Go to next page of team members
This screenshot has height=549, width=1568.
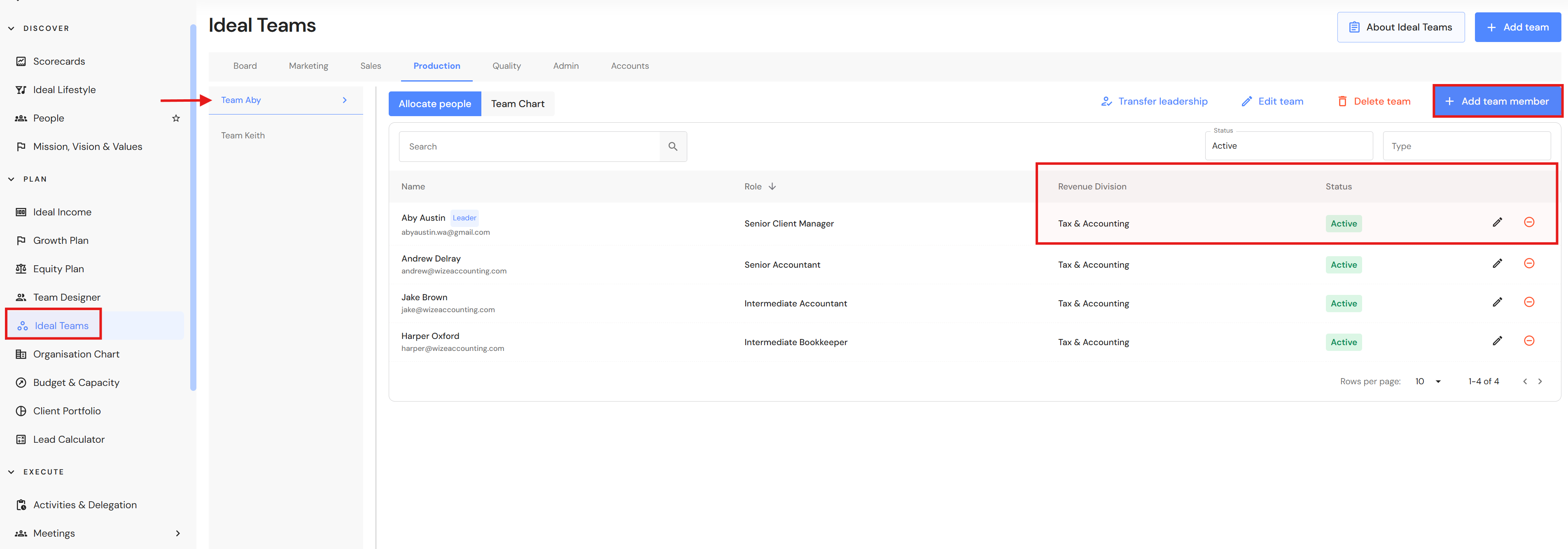click(1540, 382)
